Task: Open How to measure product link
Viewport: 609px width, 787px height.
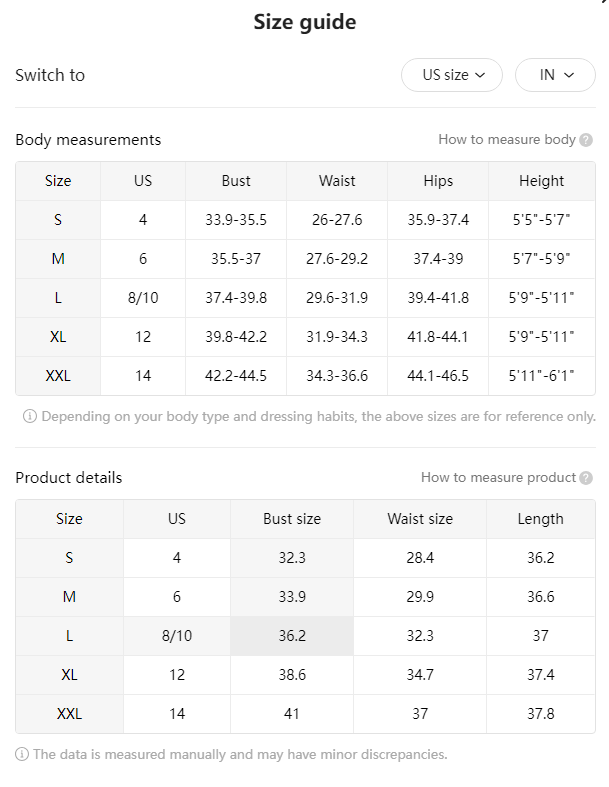Action: click(498, 477)
